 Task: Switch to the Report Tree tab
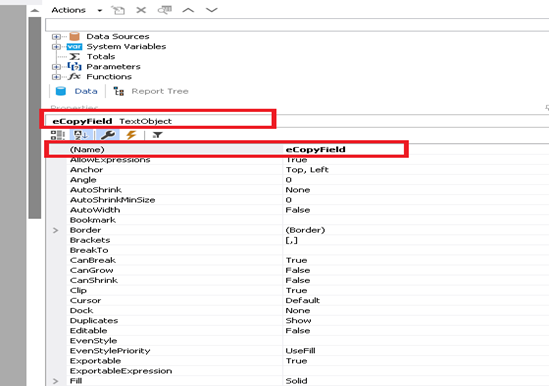click(x=151, y=91)
